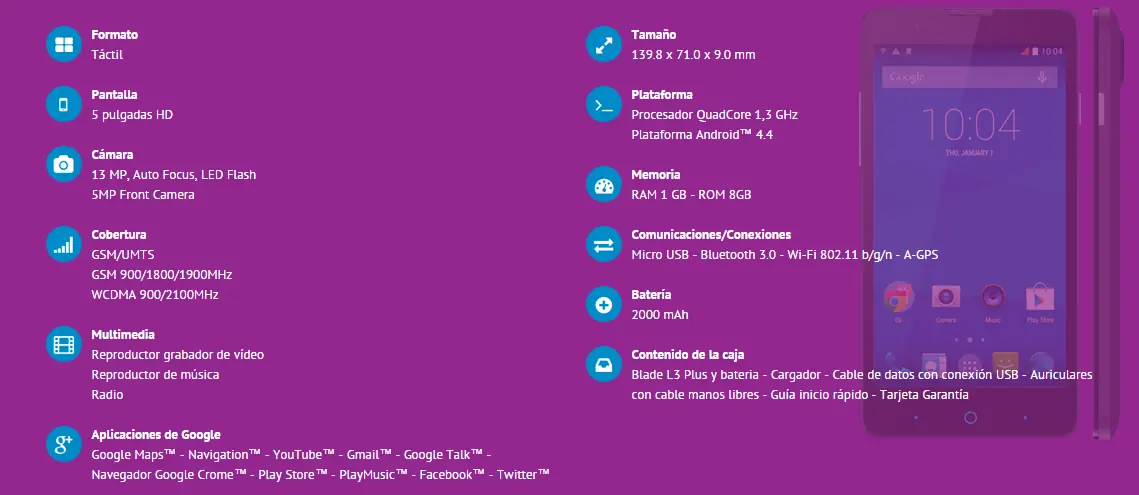Click the Memoria gauge icon

click(604, 185)
